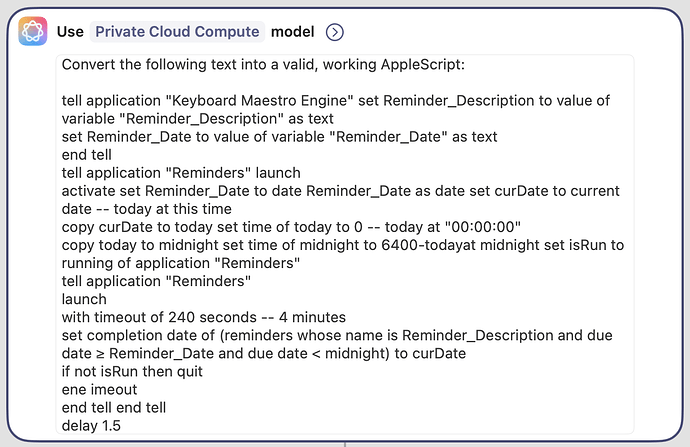The height and width of the screenshot is (447, 690).
Task: Click the misspelled "ene imeout" line
Action: pyautogui.click(x=101, y=389)
